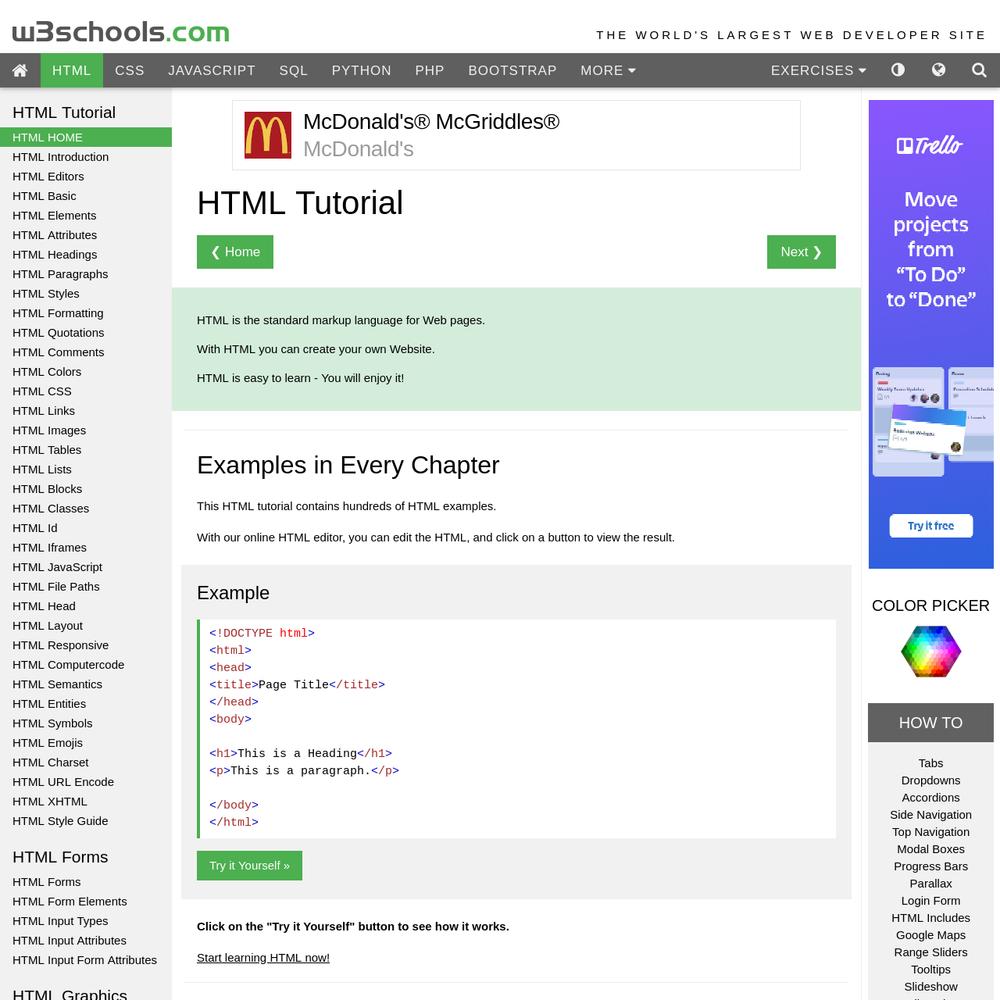Viewport: 1000px width, 1000px height.
Task: Open HTML File Paths link
Action: (85, 587)
